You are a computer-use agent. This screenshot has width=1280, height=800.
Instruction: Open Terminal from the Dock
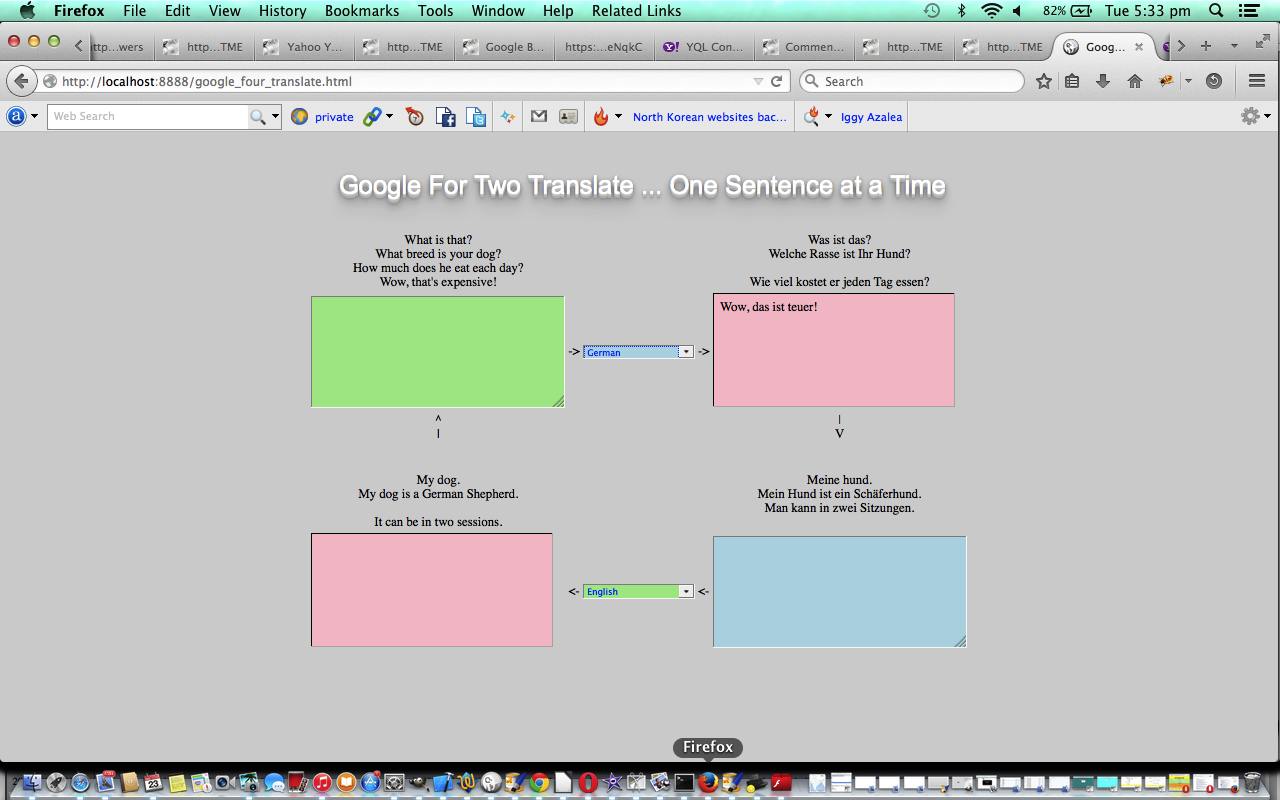684,782
